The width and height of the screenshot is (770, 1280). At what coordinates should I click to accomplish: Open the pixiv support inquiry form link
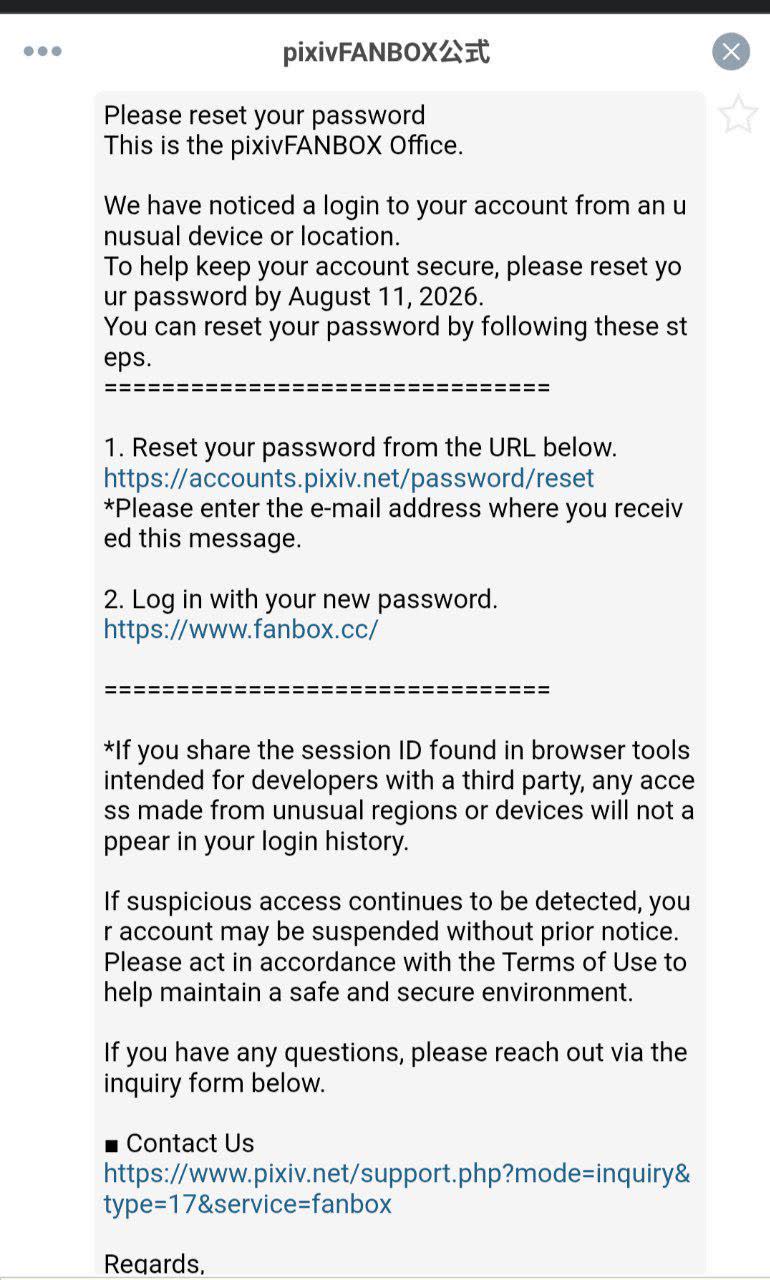point(397,1188)
